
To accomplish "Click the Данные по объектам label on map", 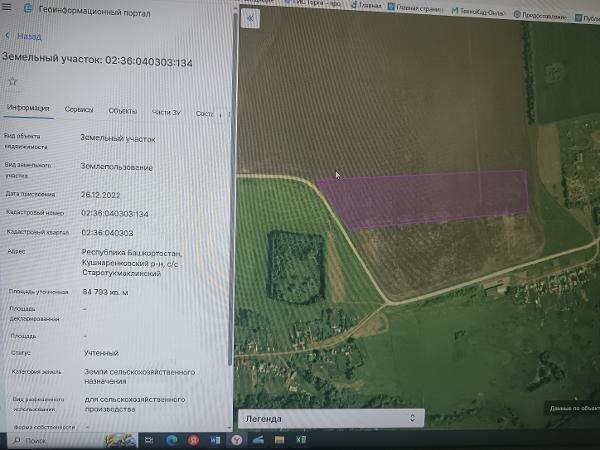I will click(x=572, y=409).
